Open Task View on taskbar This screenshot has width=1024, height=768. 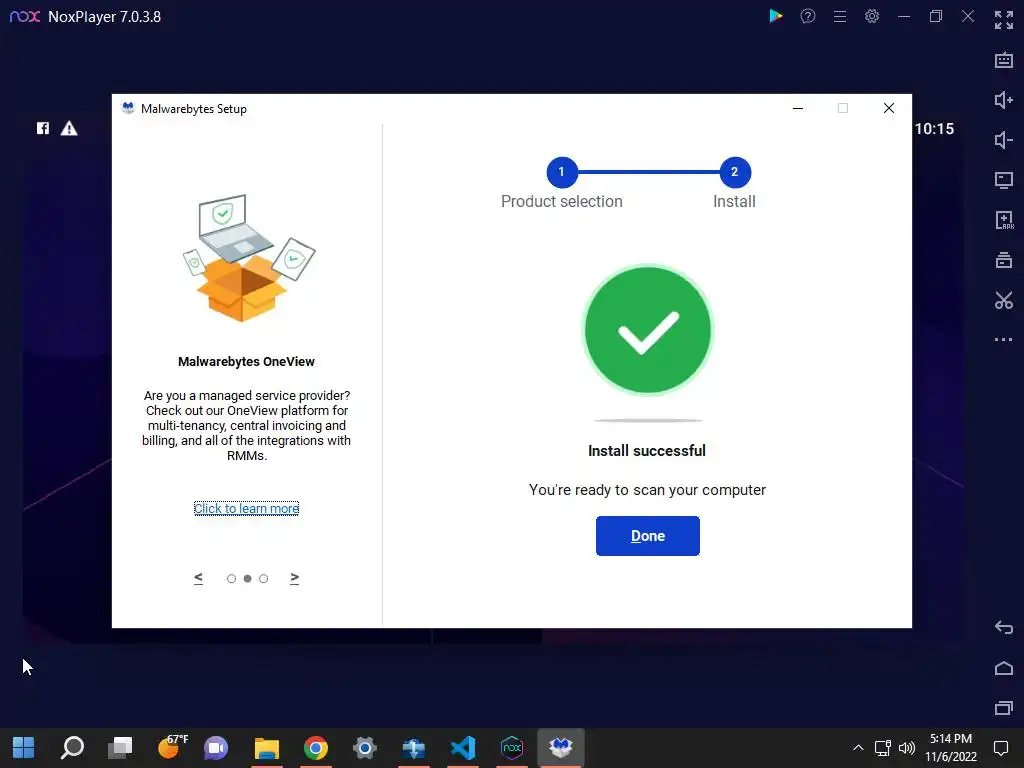120,748
